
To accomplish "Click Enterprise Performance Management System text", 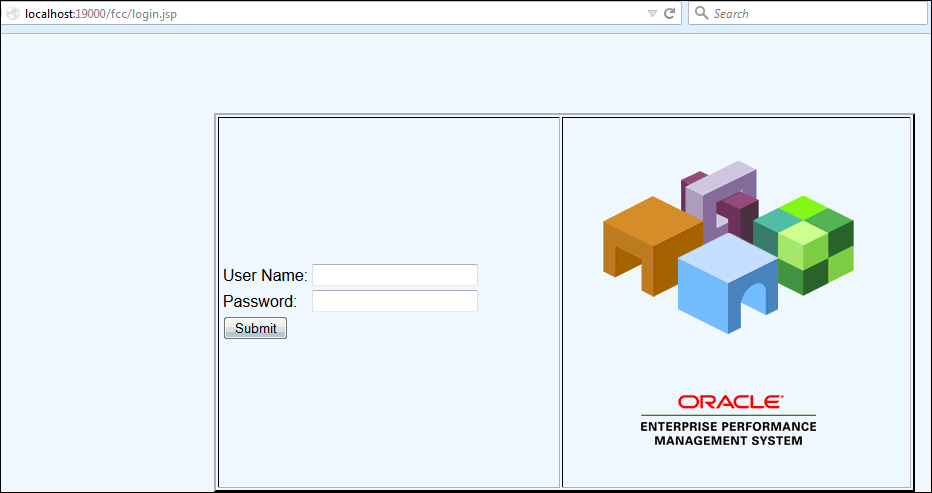I will click(728, 434).
